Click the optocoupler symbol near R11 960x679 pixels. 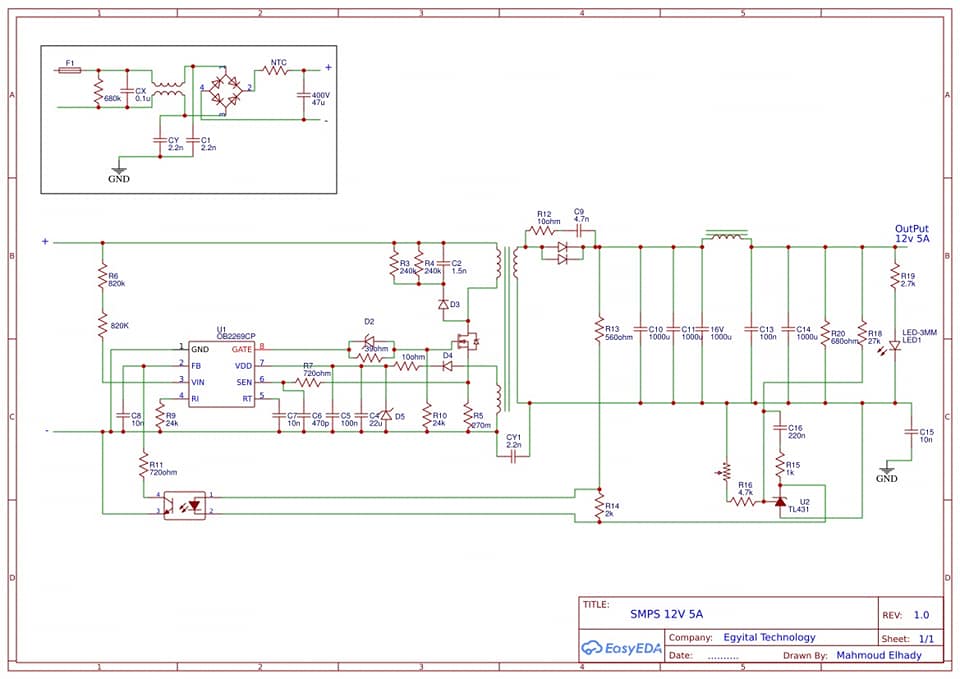point(186,505)
